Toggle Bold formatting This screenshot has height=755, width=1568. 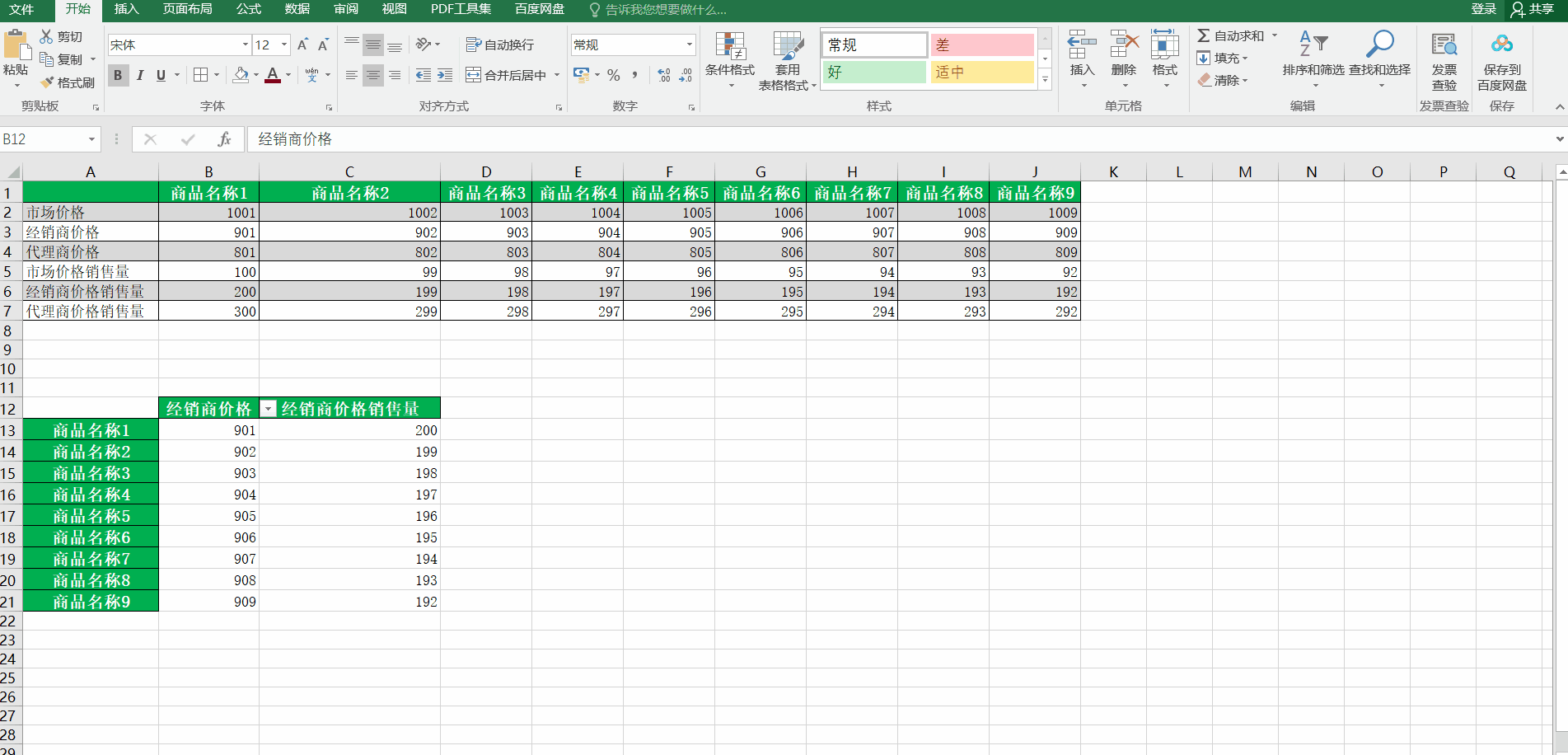pyautogui.click(x=118, y=75)
